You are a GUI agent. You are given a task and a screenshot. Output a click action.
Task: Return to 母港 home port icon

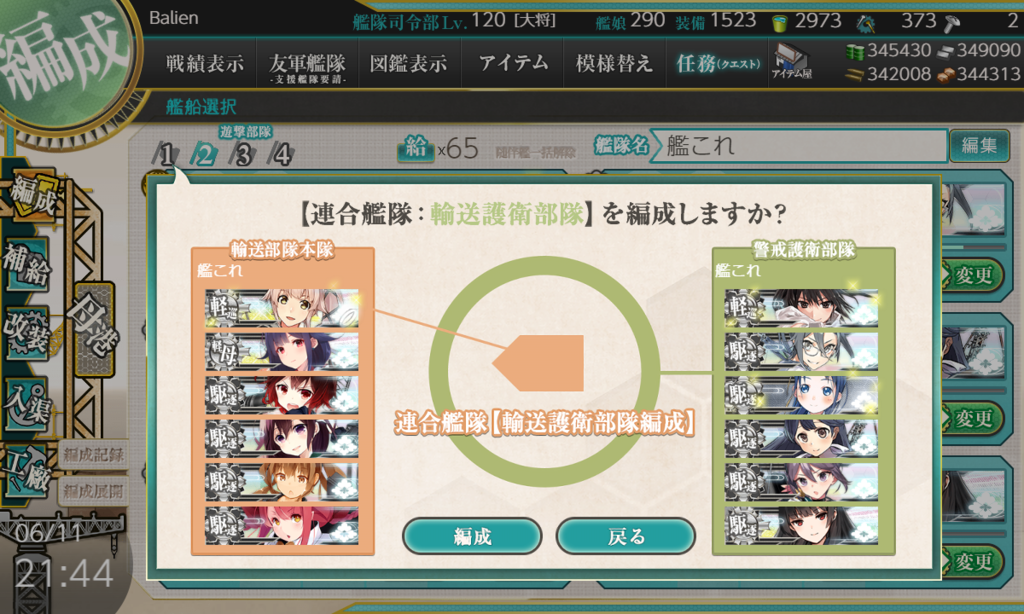pyautogui.click(x=95, y=329)
